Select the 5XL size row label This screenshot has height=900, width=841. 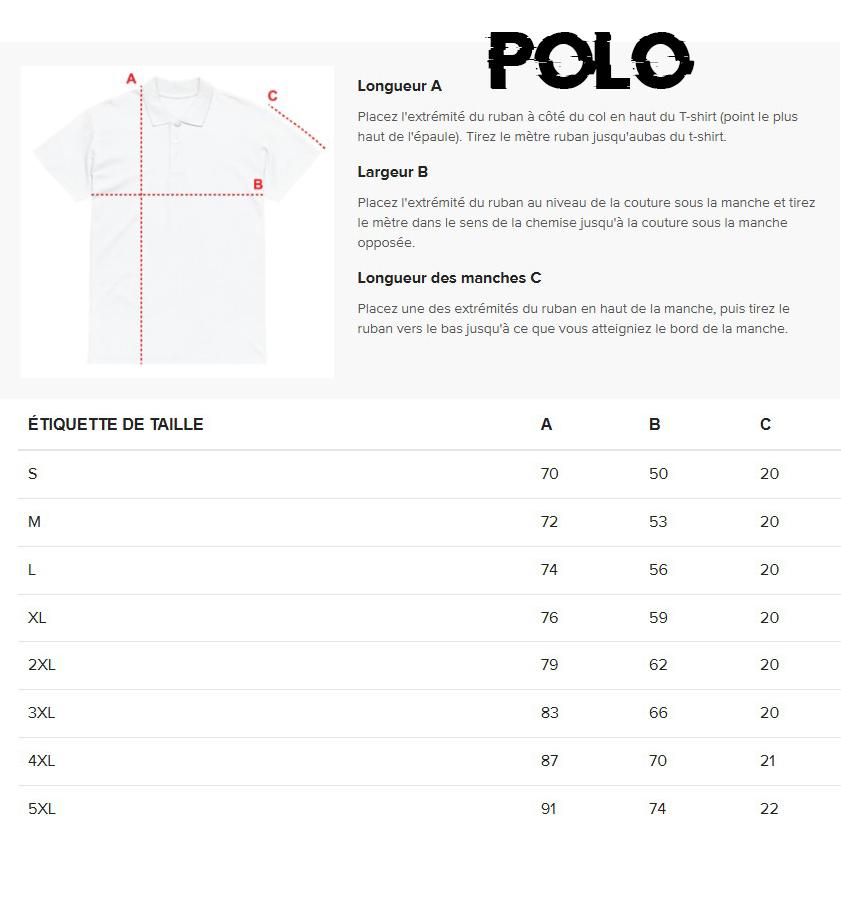pos(41,809)
